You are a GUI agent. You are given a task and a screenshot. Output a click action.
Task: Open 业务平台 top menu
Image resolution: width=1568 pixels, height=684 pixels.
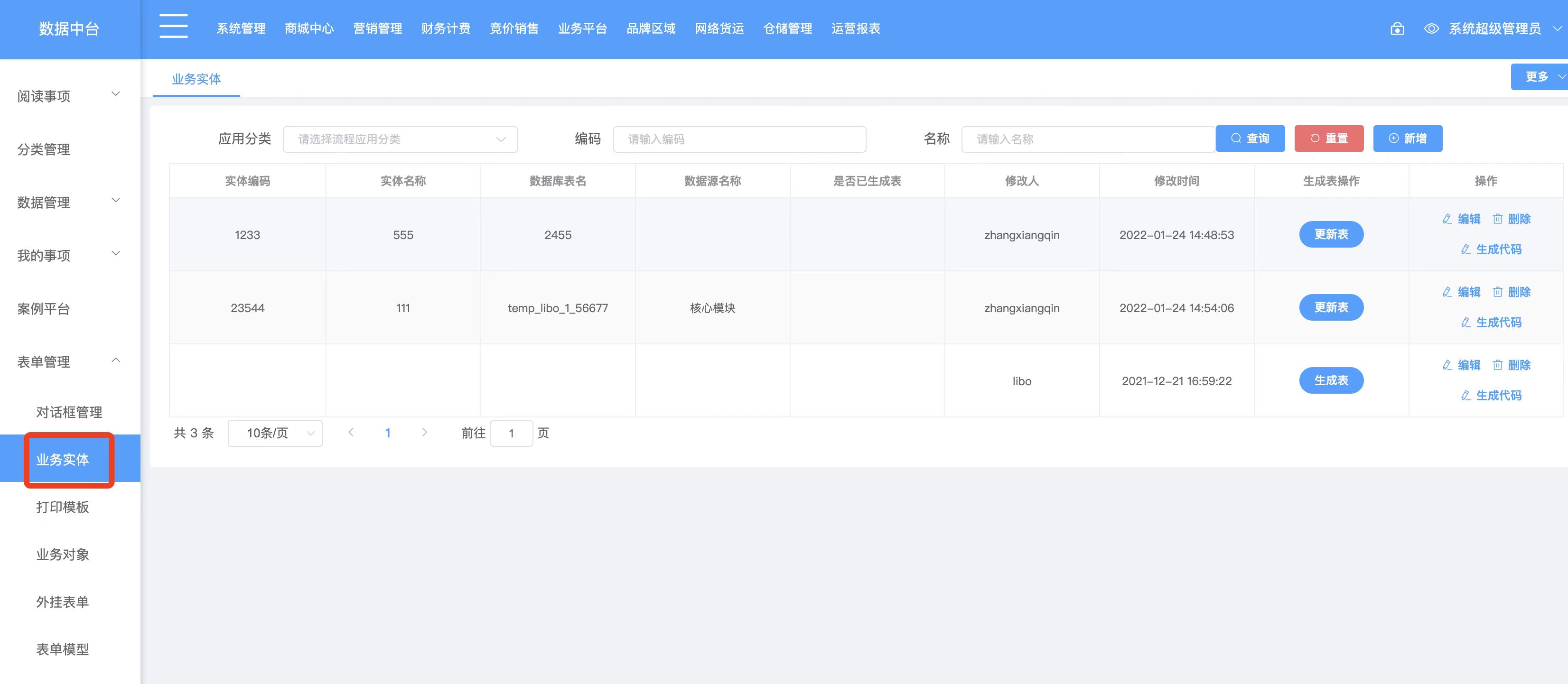582,28
